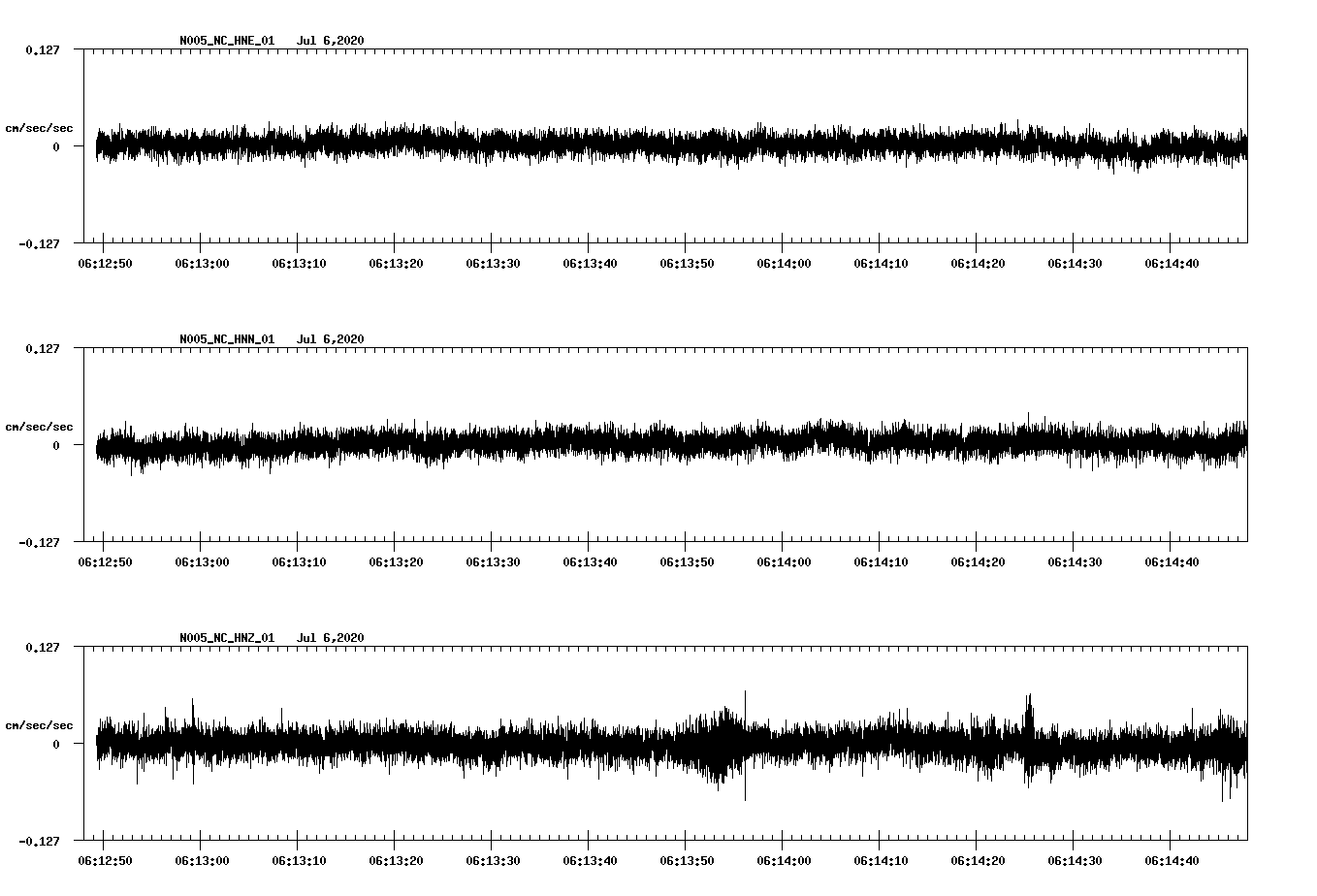Click the 06:13:50 time label under the HNN plot

tap(687, 562)
